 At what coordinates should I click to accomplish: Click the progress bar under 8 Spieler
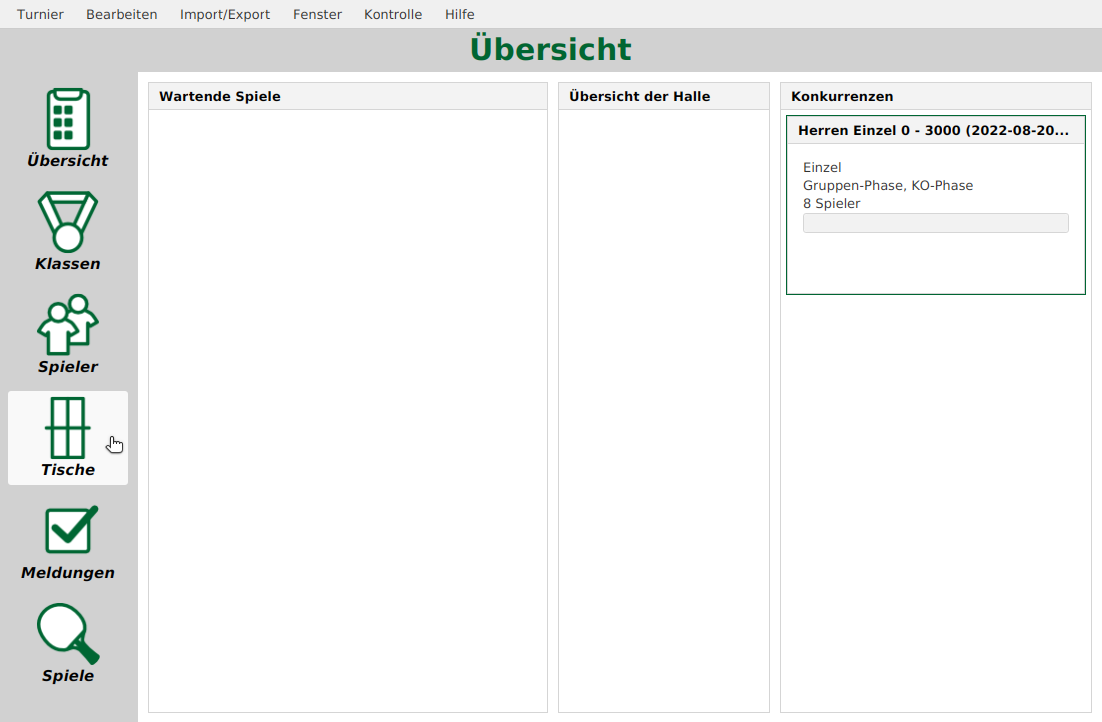coord(935,222)
